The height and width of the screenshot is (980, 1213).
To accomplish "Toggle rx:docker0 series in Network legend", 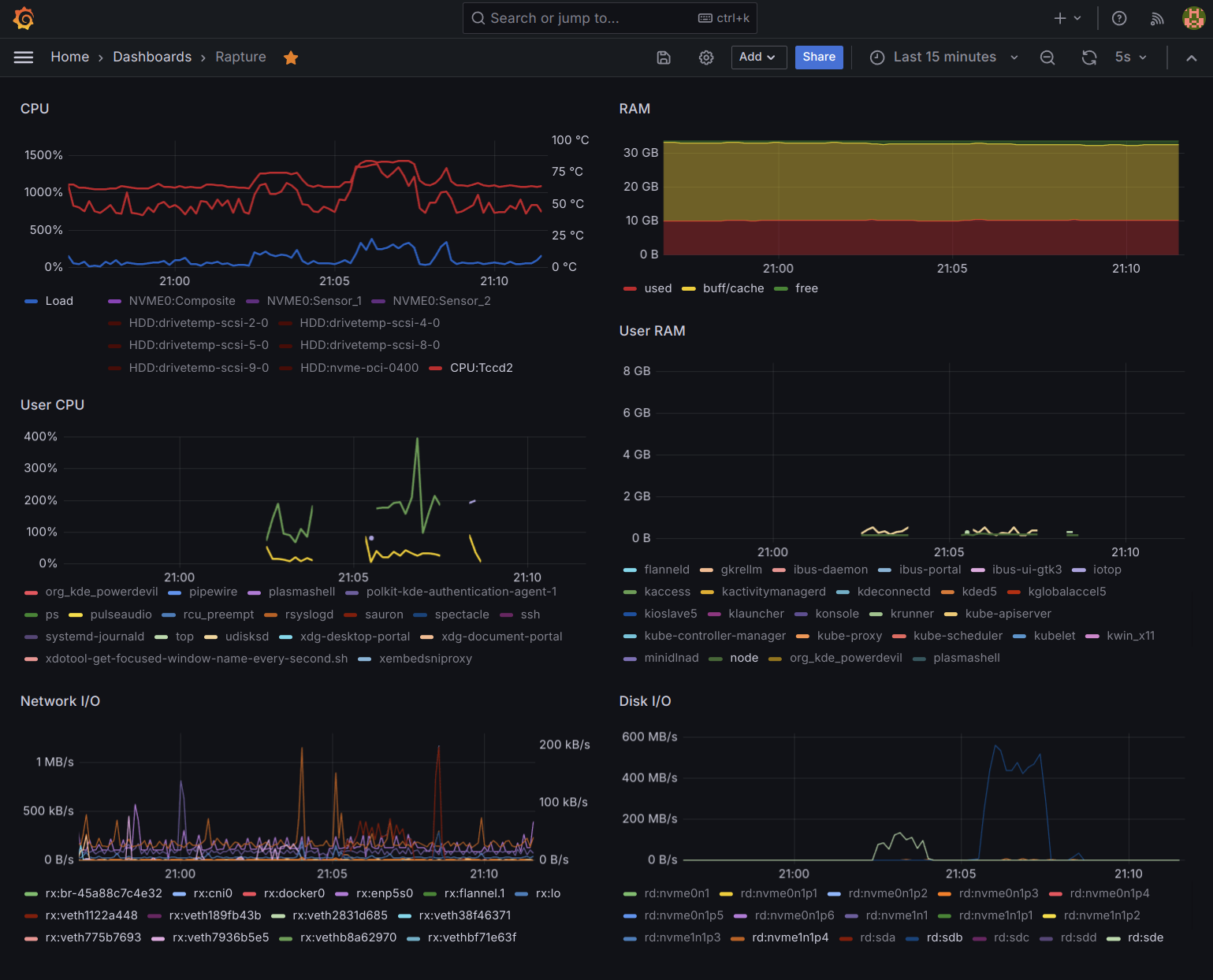I will point(294,893).
